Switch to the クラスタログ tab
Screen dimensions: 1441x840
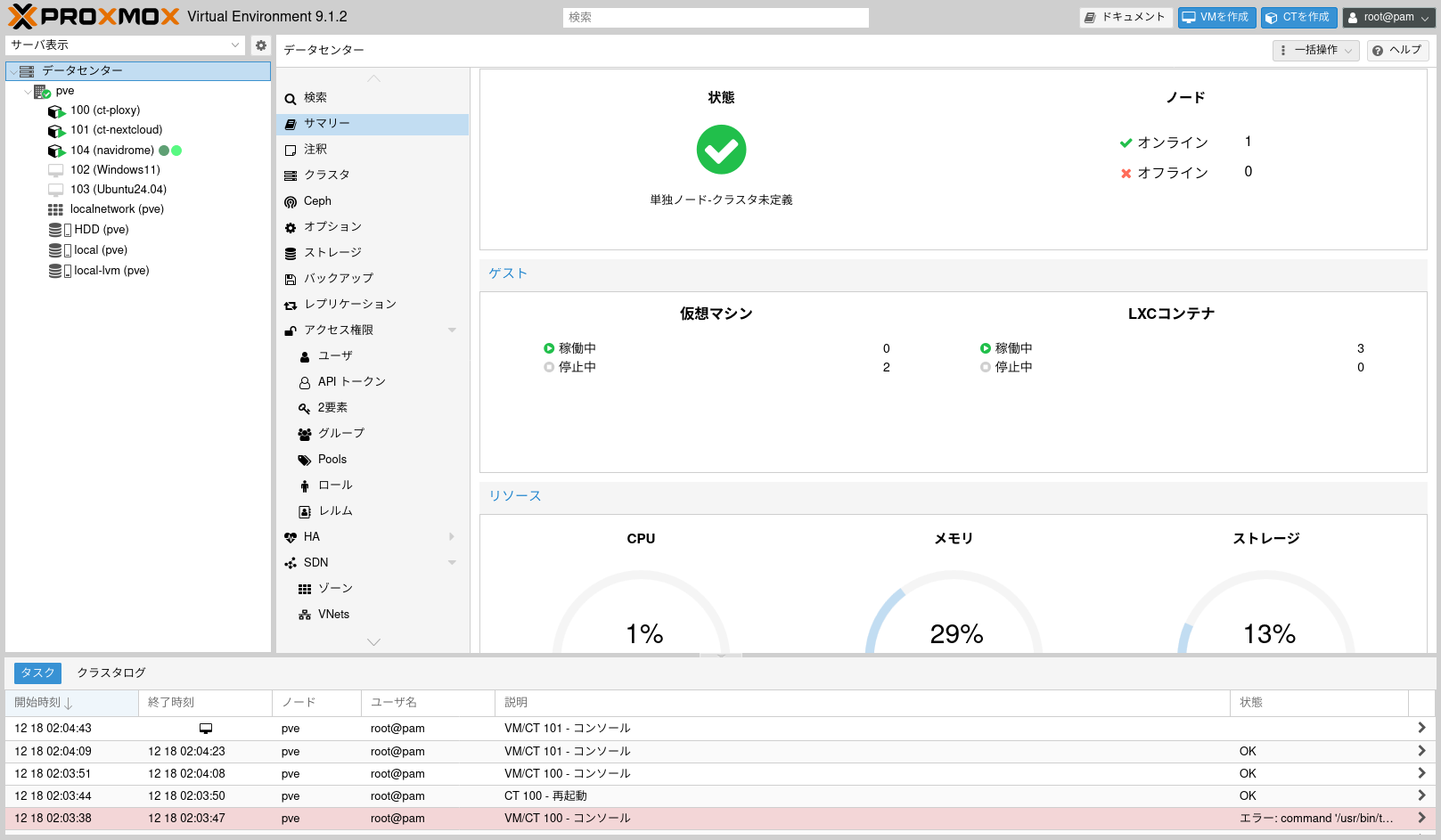click(111, 673)
